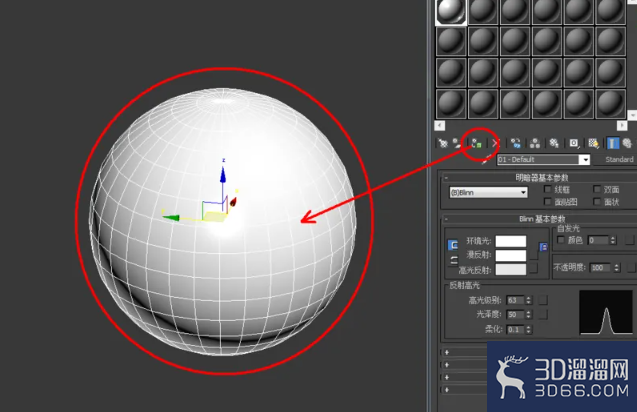The height and width of the screenshot is (412, 637).
Task: Click map button beside 漫反射 swatch
Action: 533,256
